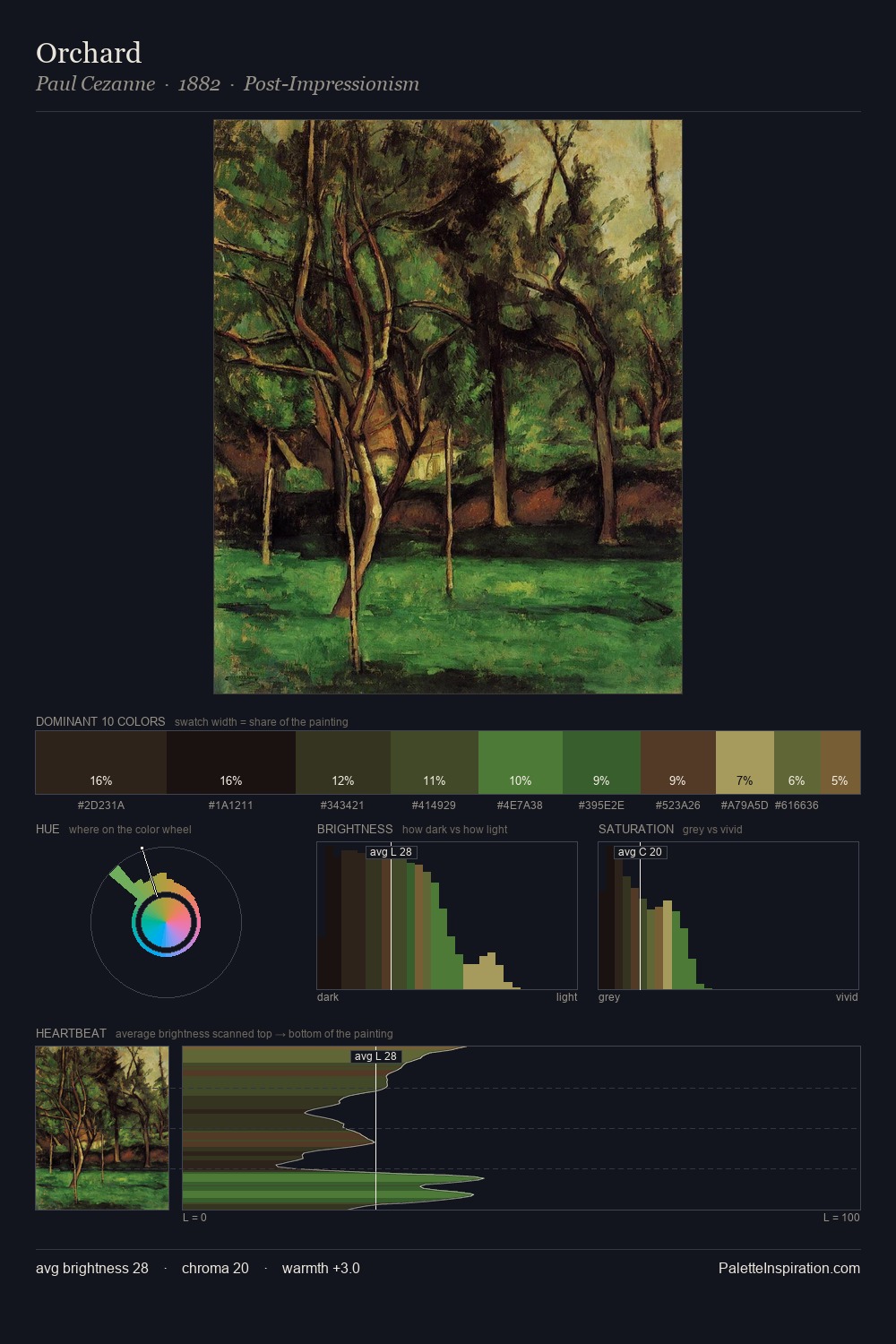The height and width of the screenshot is (1344, 896).
Task: Open the PaletteInspiration.com link
Action: pos(789,1269)
